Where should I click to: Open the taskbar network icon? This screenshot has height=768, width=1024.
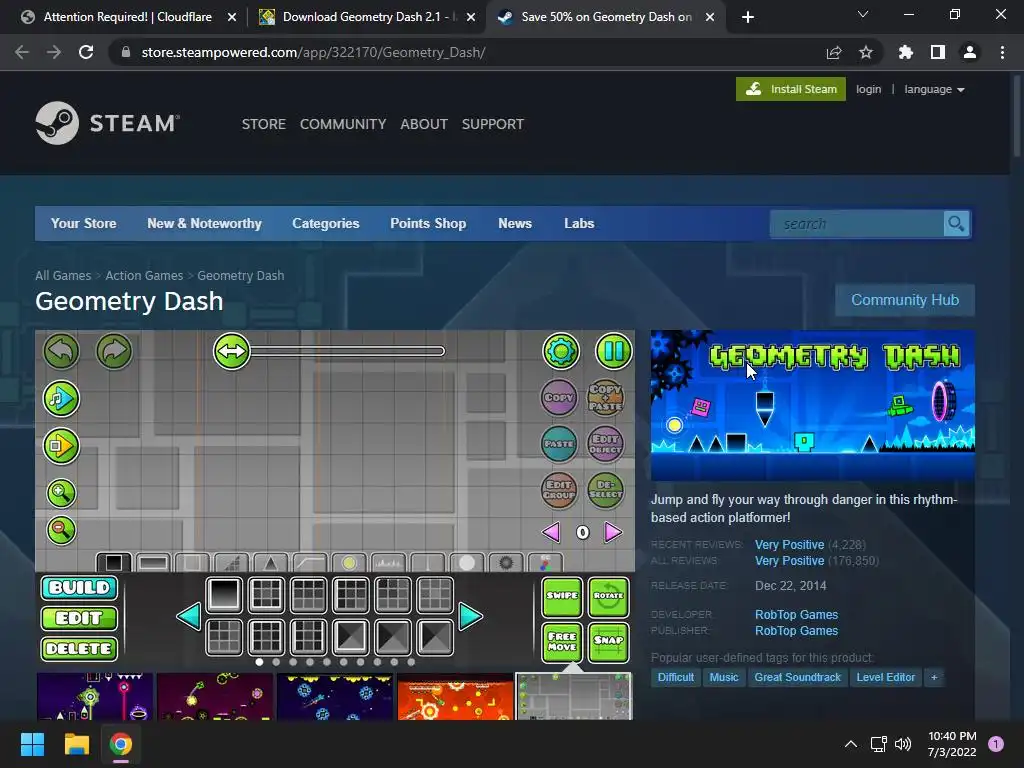tap(878, 744)
